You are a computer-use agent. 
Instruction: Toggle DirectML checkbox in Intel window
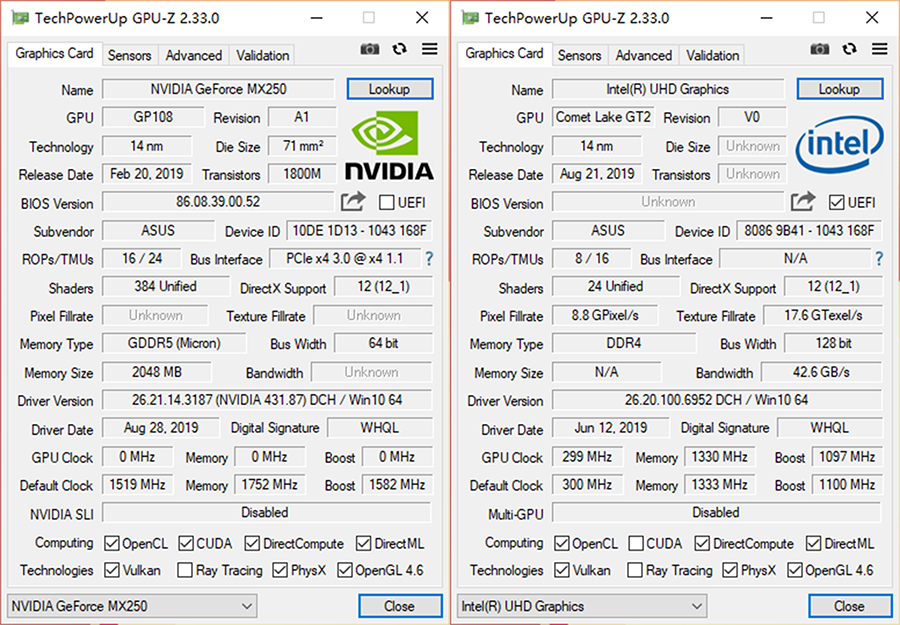click(813, 544)
